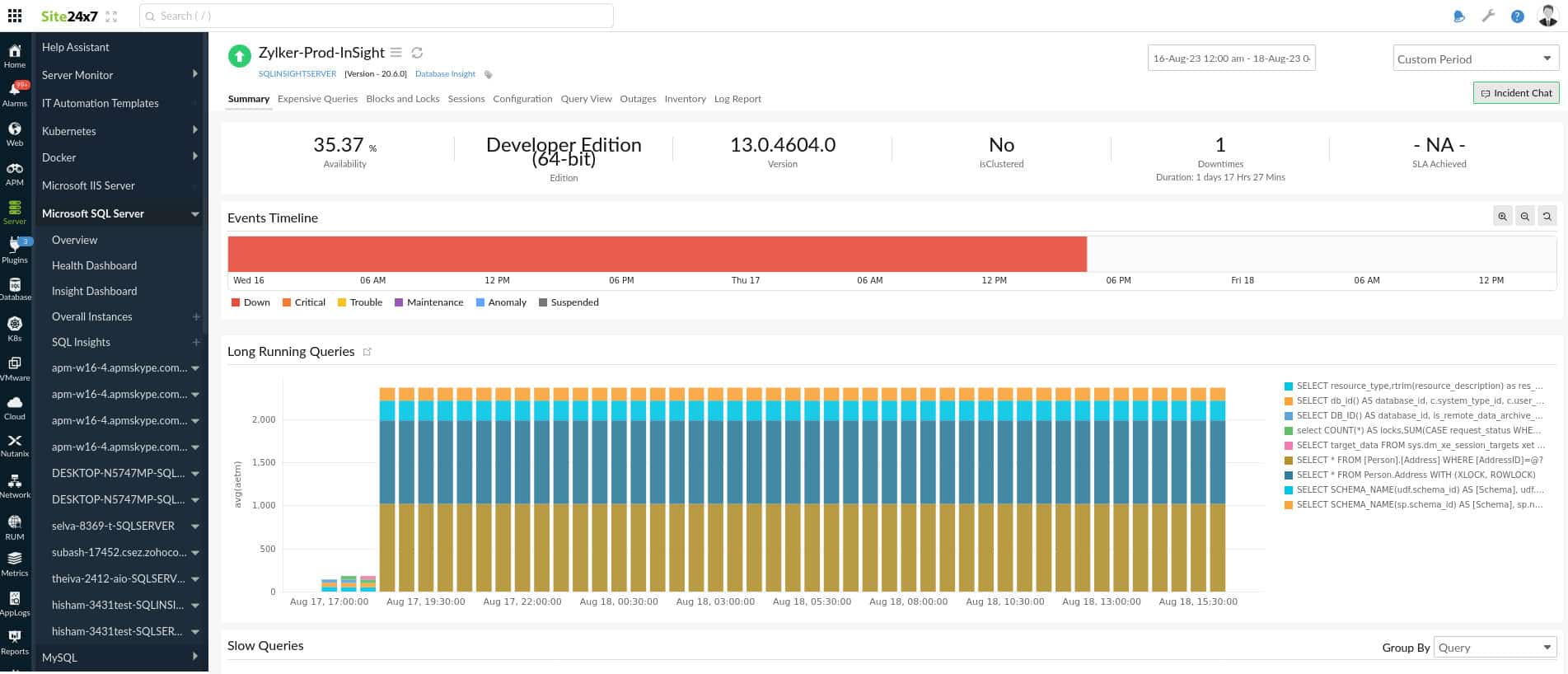This screenshot has height=674, width=1568.
Task: Toggle the Anomaly legend swatch
Action: [x=480, y=302]
